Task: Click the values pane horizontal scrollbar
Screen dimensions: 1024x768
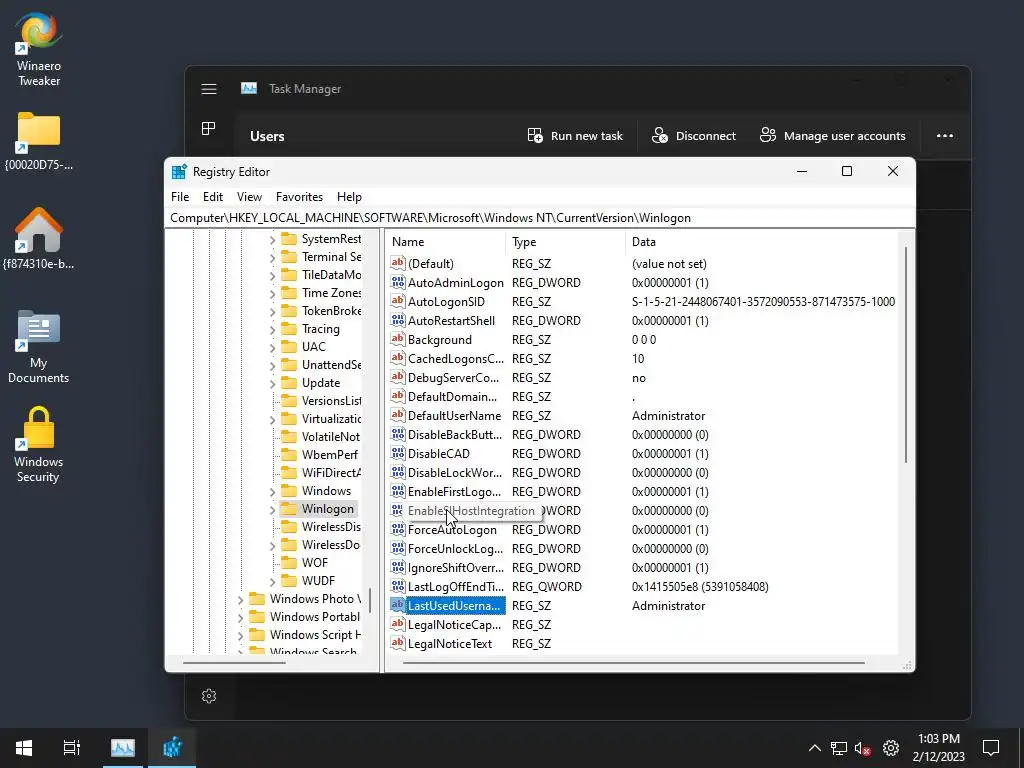Action: [x=633, y=663]
